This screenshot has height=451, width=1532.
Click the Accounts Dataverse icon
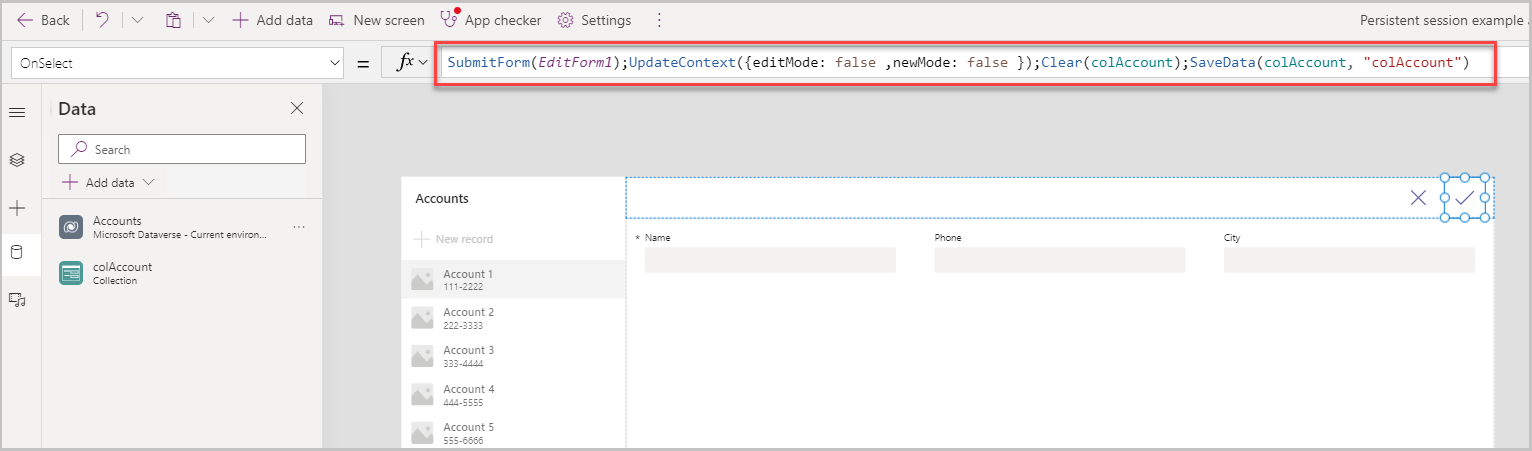71,227
